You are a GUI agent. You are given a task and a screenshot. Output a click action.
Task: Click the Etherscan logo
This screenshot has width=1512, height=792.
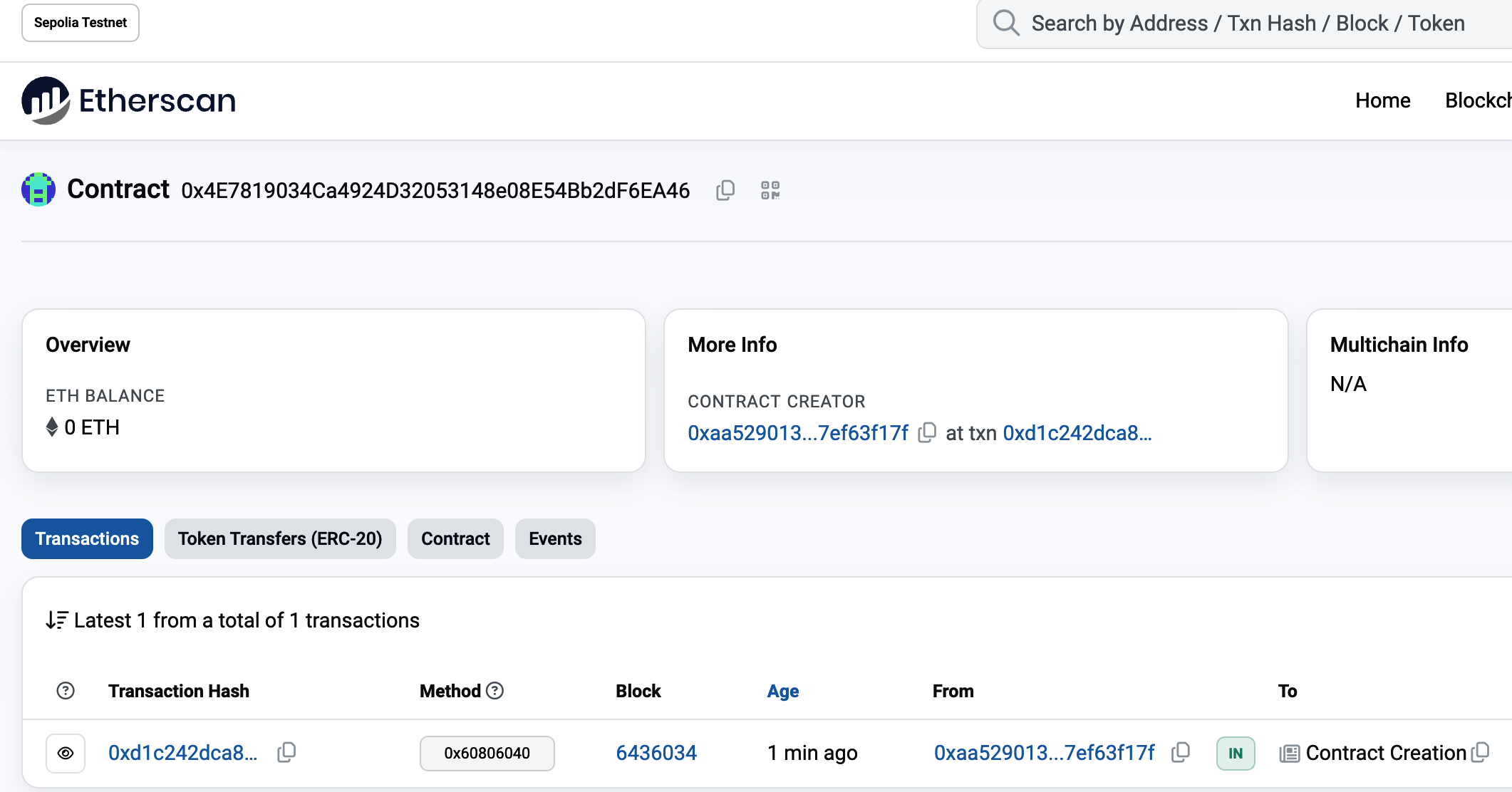(130, 100)
